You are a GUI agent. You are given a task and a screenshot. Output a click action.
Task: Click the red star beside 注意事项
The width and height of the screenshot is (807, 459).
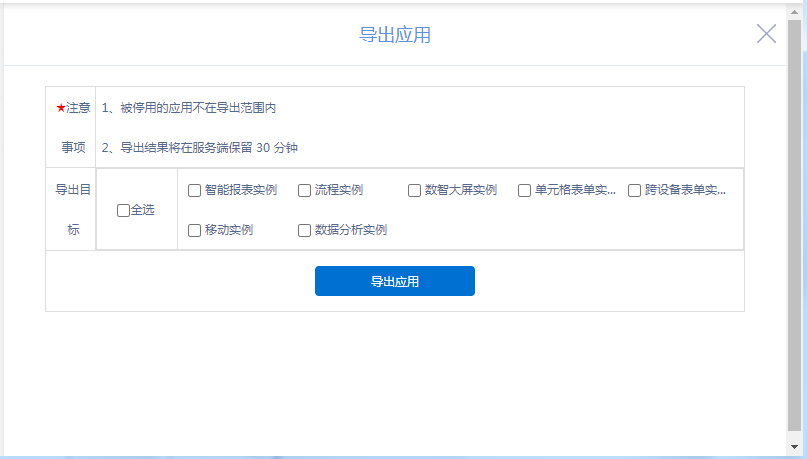(60, 108)
